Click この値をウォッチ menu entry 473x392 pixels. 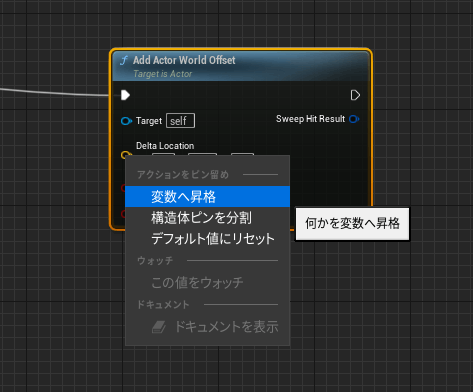click(x=207, y=283)
